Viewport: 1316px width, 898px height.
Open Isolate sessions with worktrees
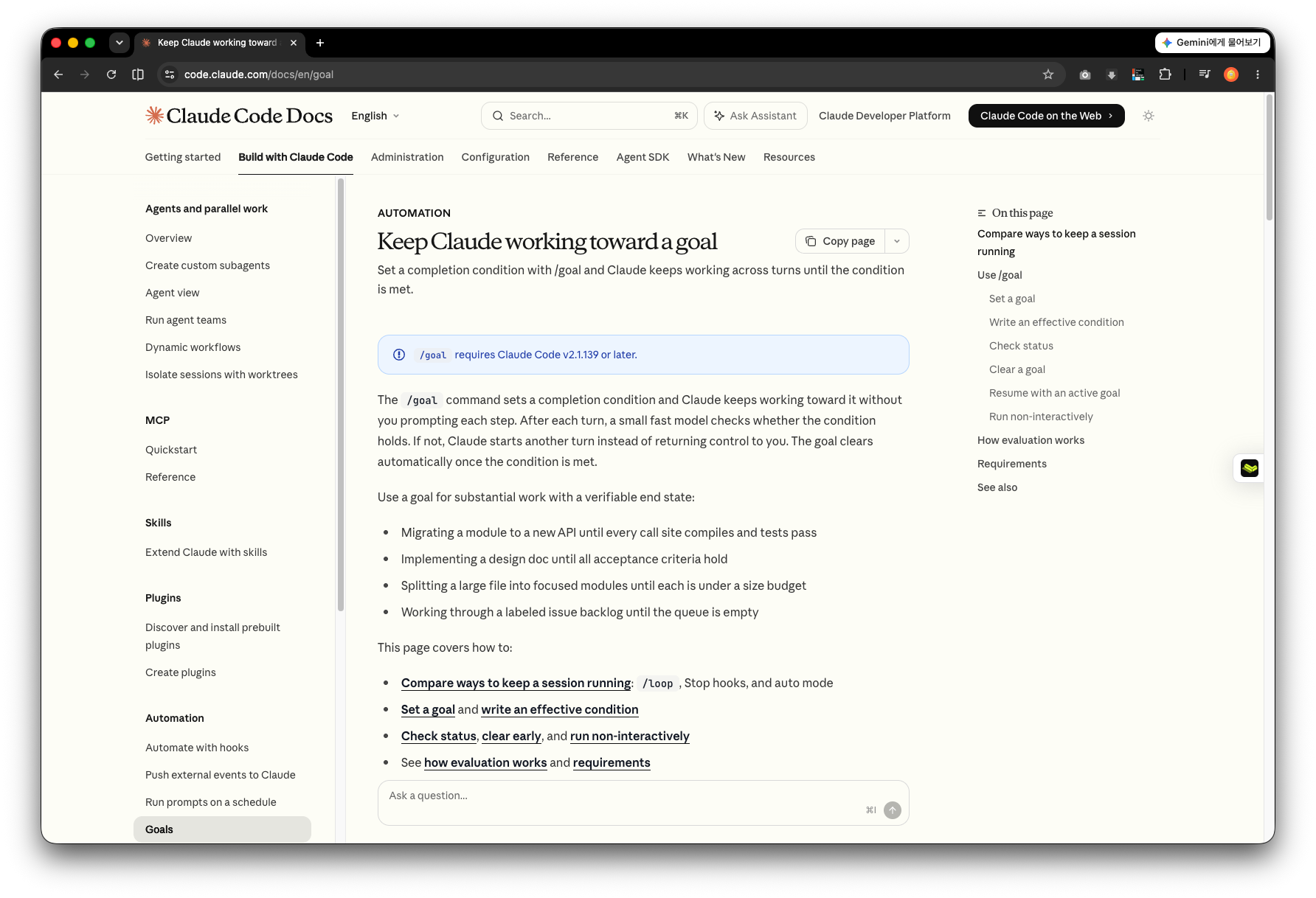coord(221,375)
